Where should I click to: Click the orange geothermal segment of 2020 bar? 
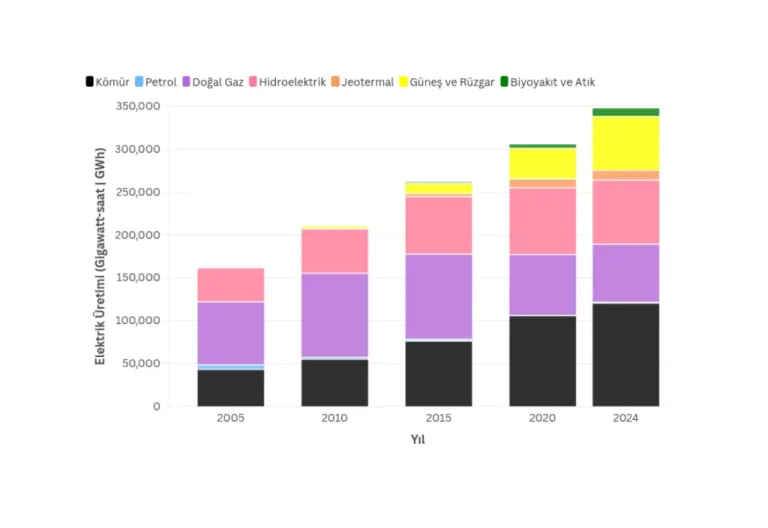click(x=543, y=183)
